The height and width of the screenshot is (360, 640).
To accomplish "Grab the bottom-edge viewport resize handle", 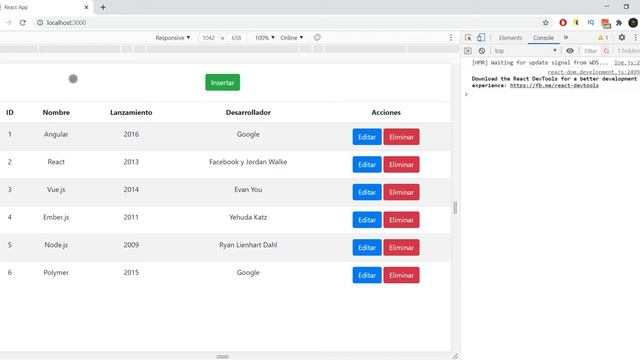I will (x=222, y=356).
